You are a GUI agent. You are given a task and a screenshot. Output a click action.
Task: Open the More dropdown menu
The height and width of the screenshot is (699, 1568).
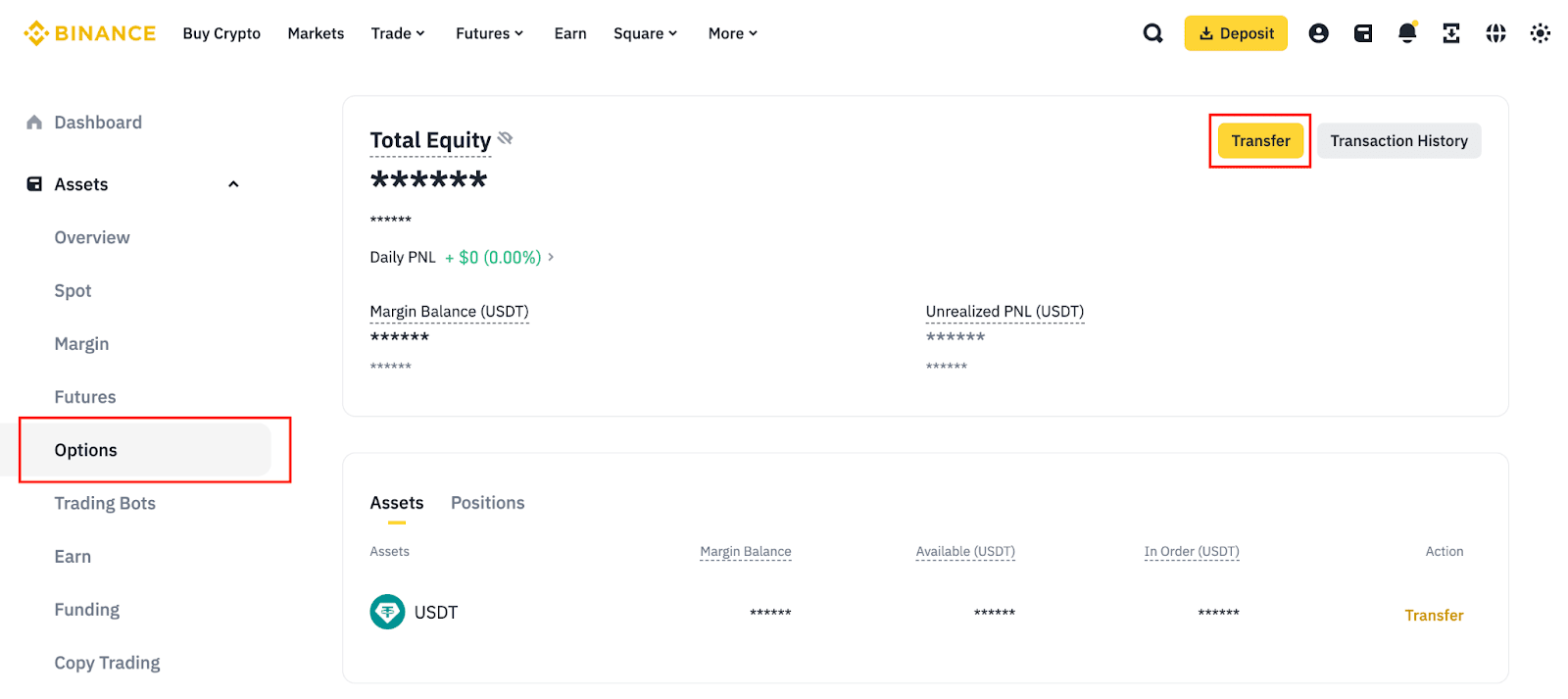pos(733,33)
